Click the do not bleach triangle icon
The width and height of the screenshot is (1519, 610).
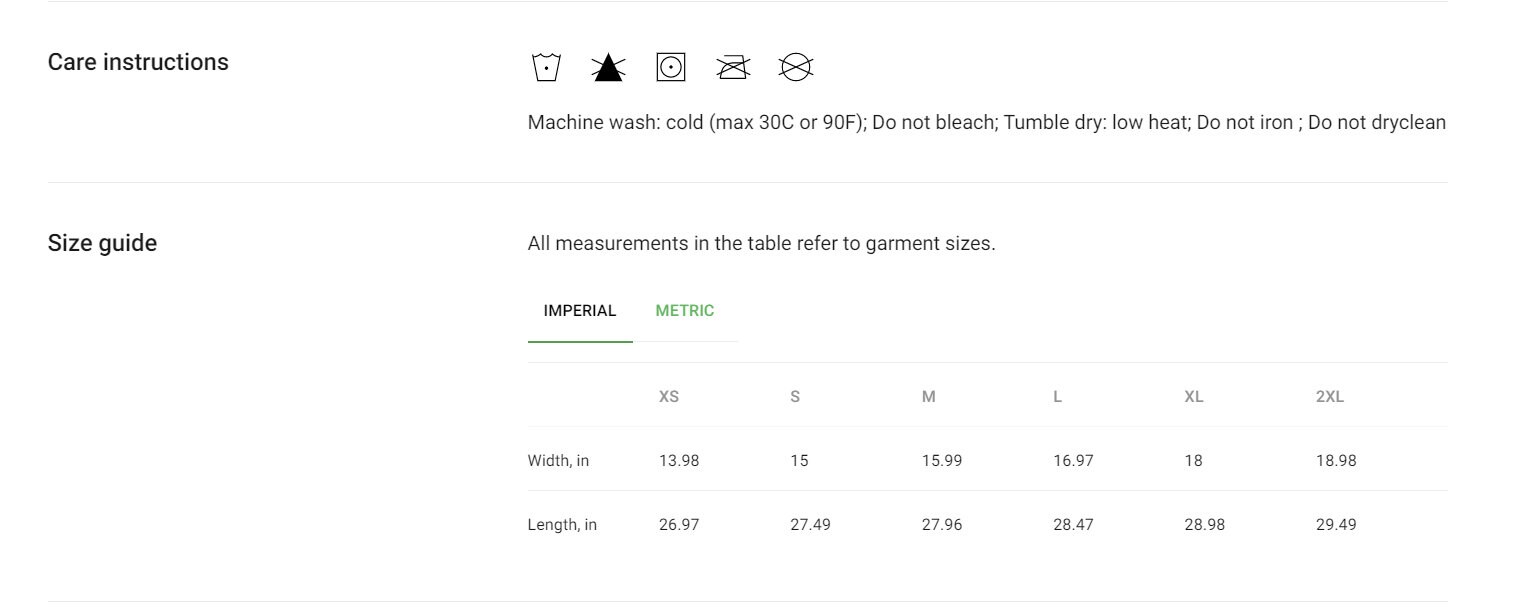coord(608,67)
